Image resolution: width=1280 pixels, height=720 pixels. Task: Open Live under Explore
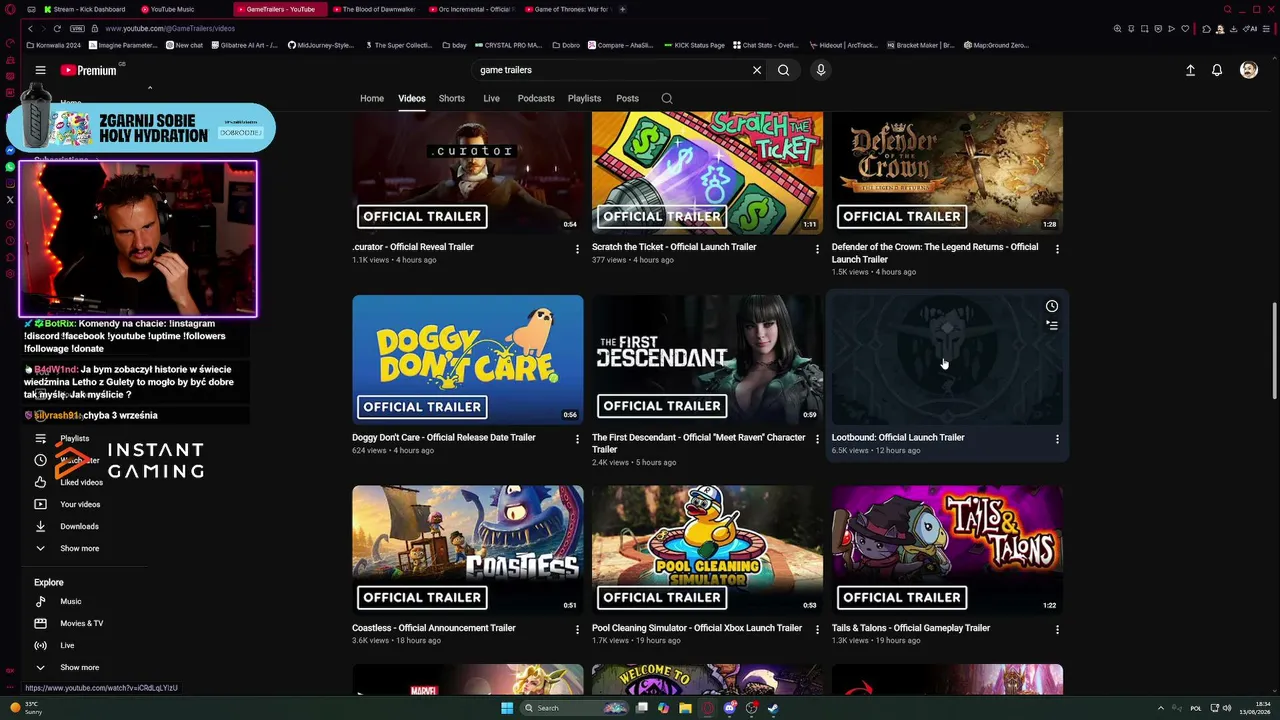(68, 645)
